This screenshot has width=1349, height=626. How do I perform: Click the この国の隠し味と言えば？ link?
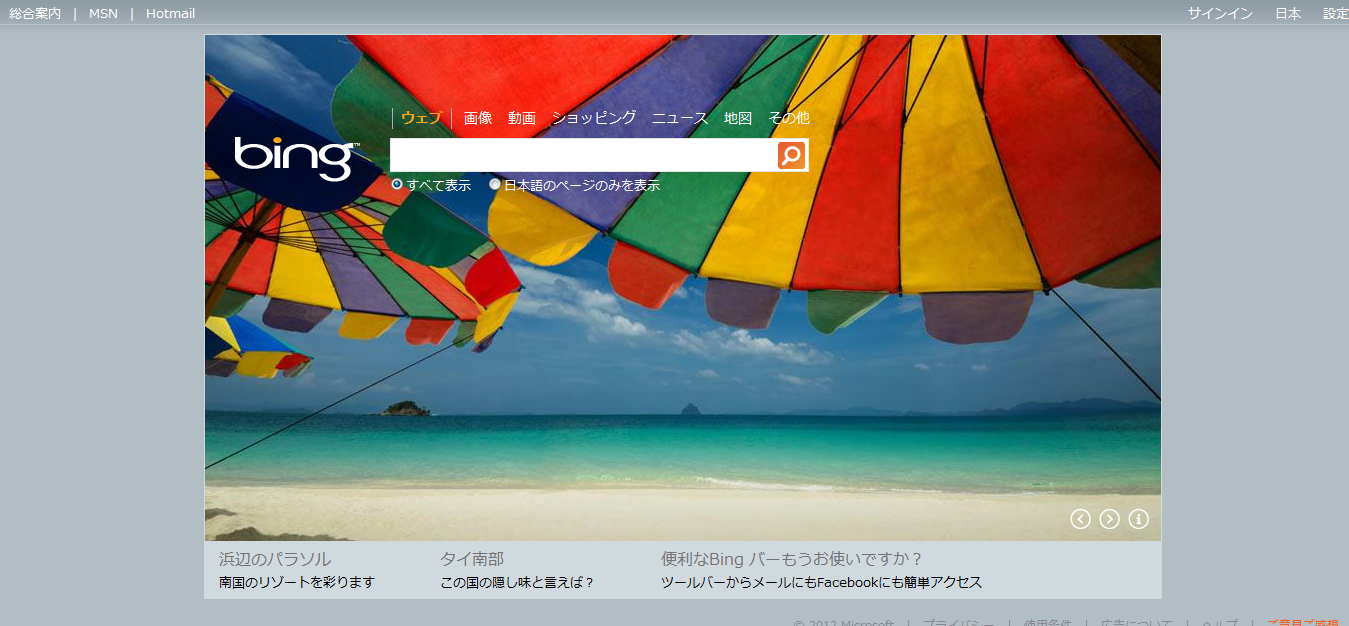pyautogui.click(x=517, y=582)
